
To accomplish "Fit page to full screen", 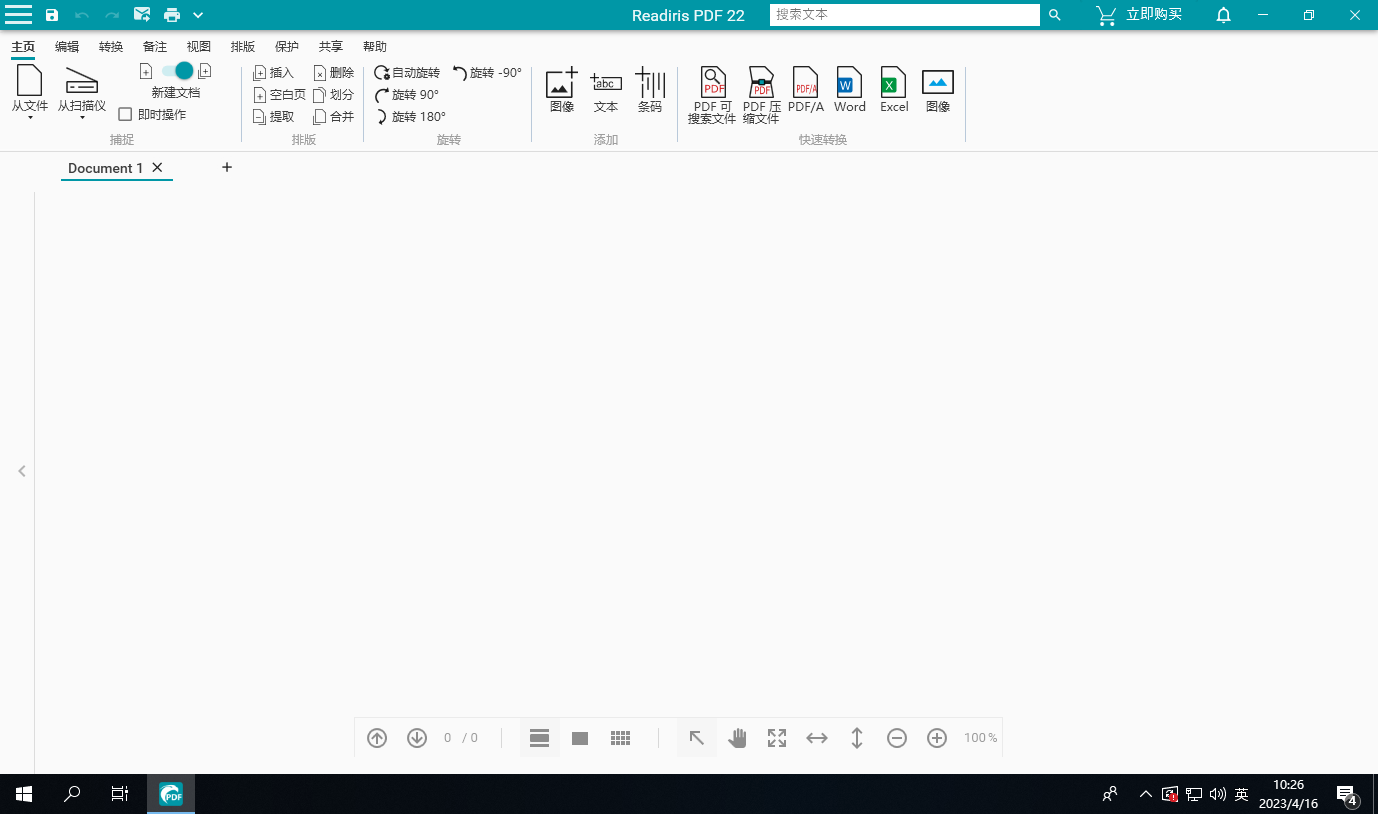I will pos(777,738).
